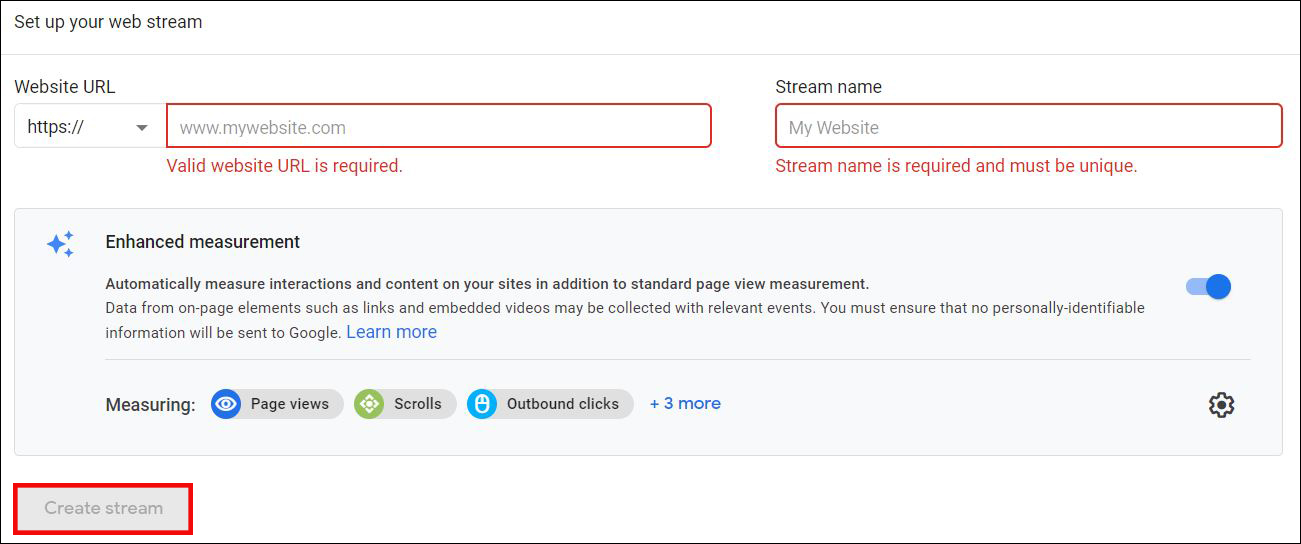Image resolution: width=1301 pixels, height=544 pixels.
Task: Show the + 3 more measurements
Action: coord(685,404)
